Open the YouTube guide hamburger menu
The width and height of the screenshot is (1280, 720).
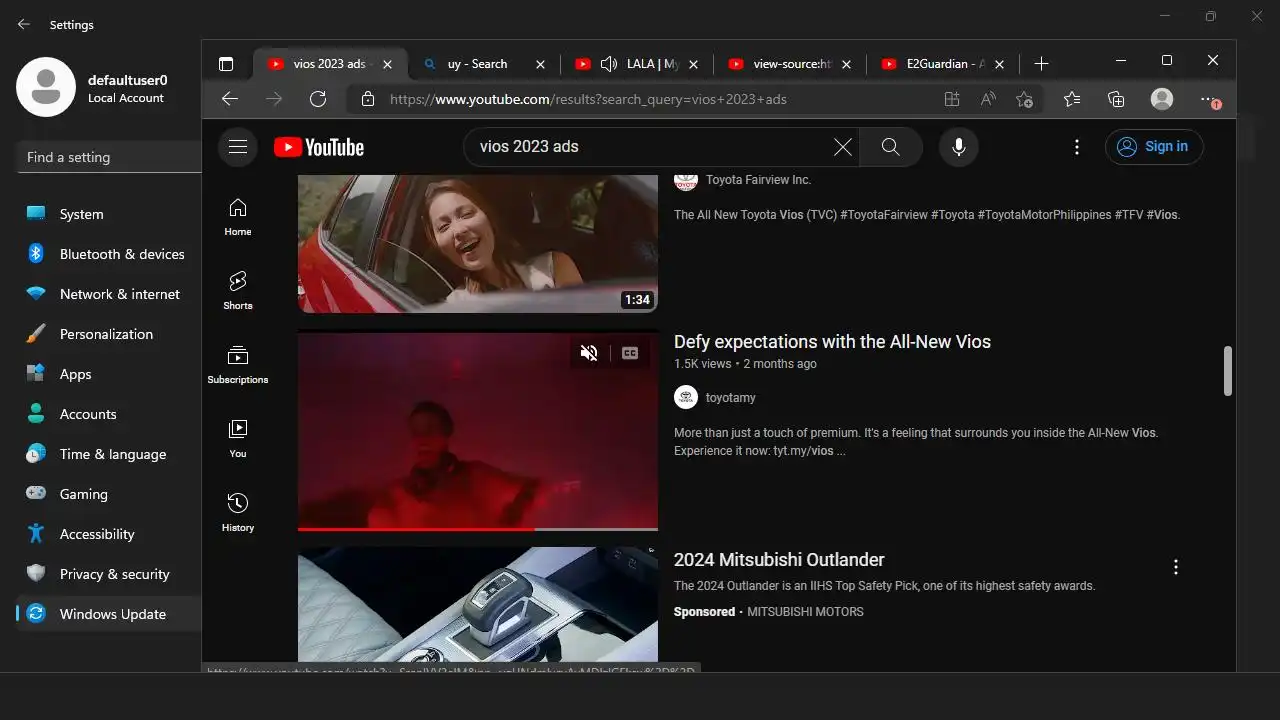point(237,147)
